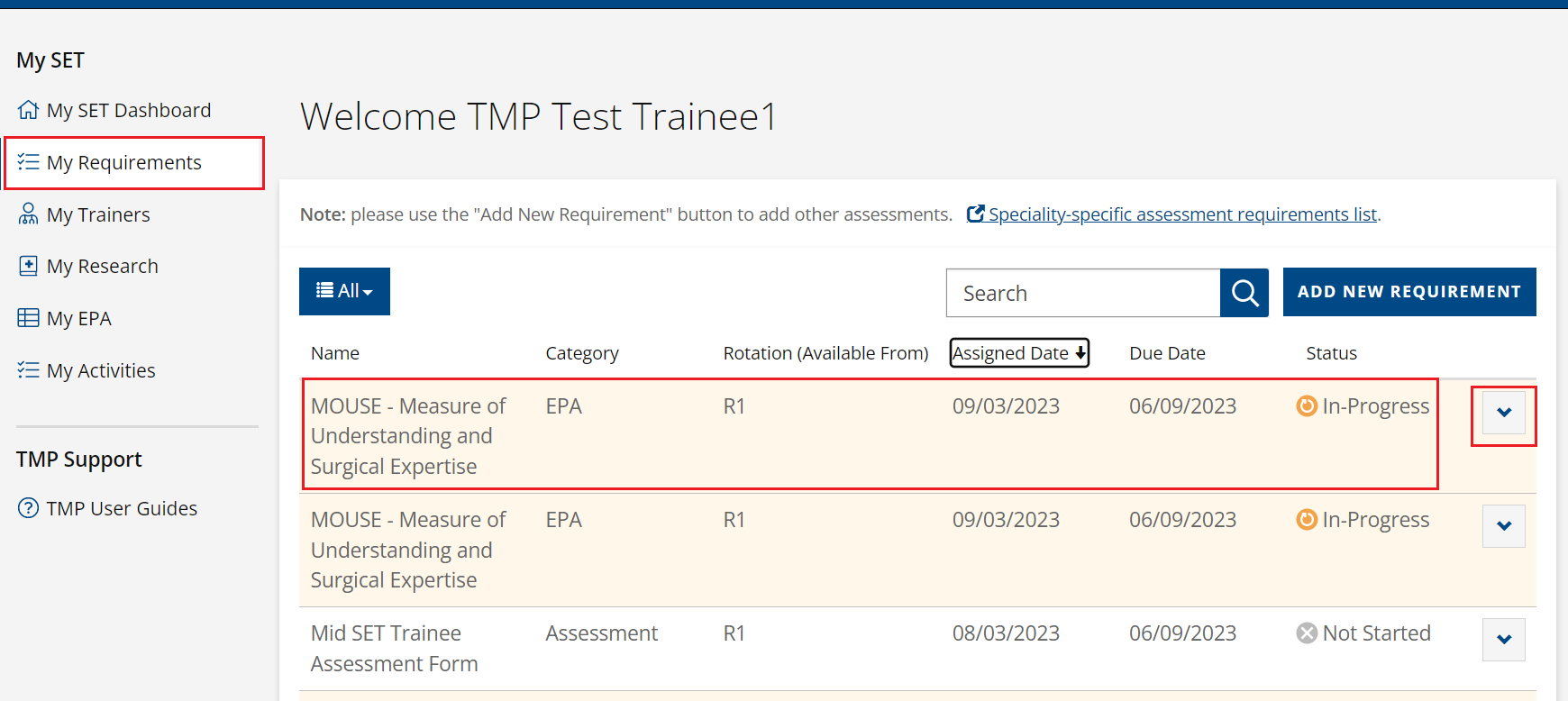Click Assessment category in Mid SET row
This screenshot has height=701, width=1568.
[602, 633]
